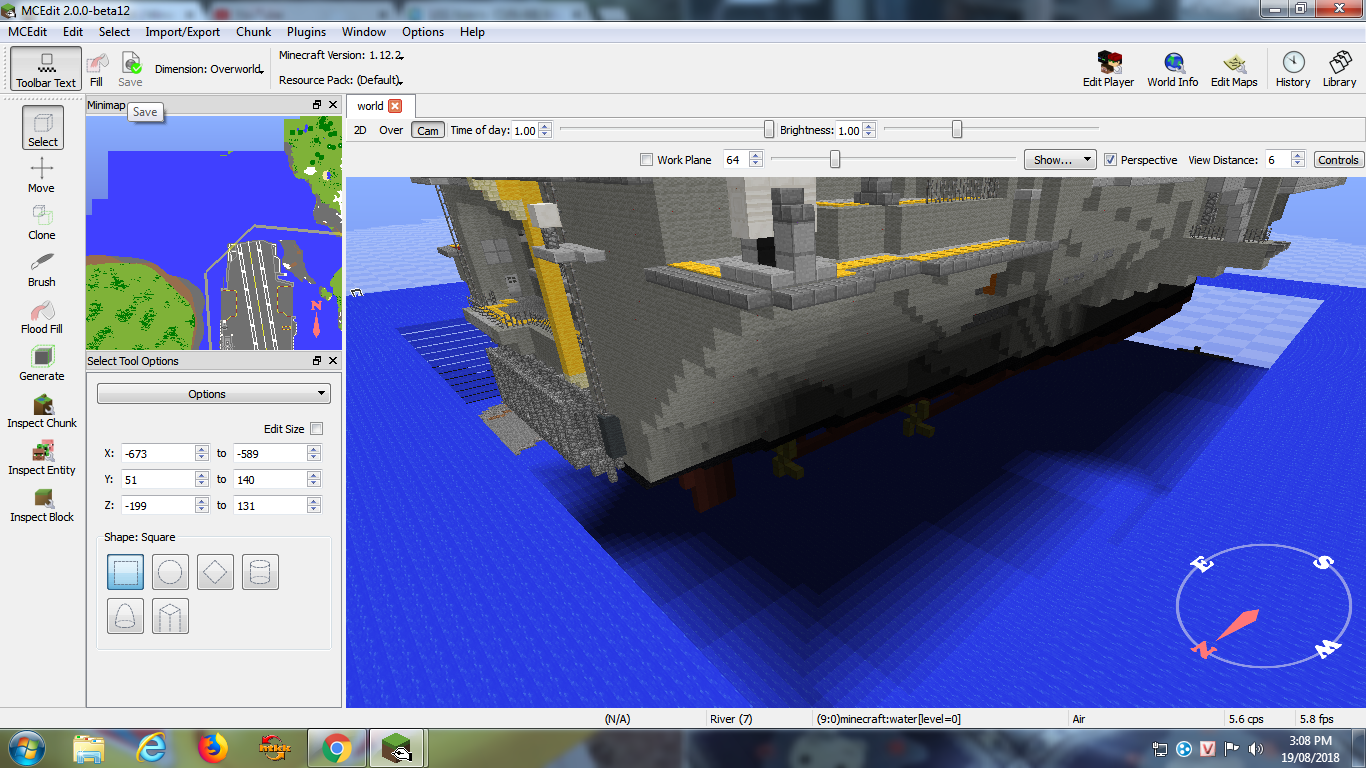
Task: Open the Import/Export menu
Action: [x=182, y=32]
